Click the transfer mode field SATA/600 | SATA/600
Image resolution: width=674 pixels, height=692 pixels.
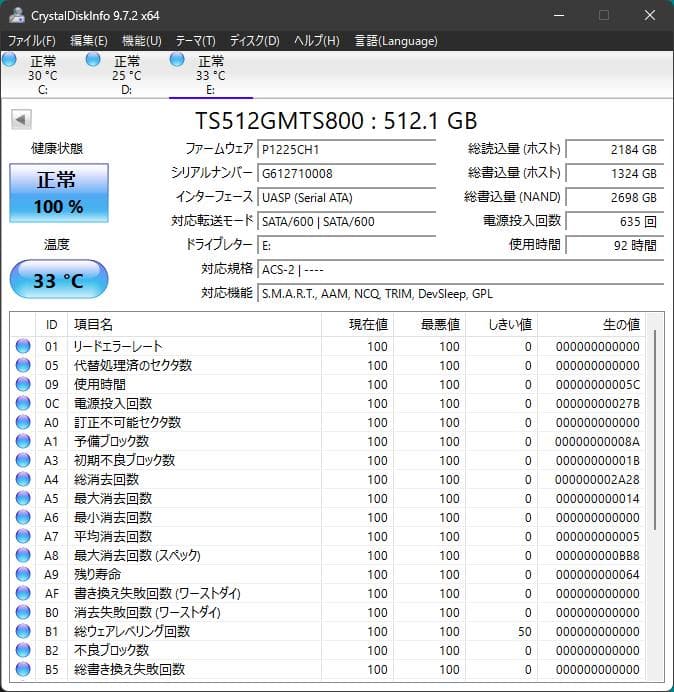tap(347, 221)
